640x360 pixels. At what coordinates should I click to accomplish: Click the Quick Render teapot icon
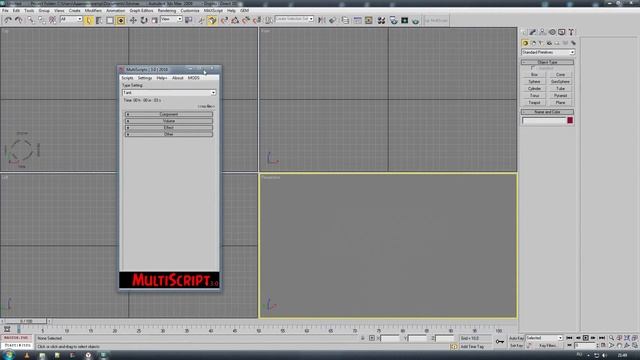(x=415, y=20)
